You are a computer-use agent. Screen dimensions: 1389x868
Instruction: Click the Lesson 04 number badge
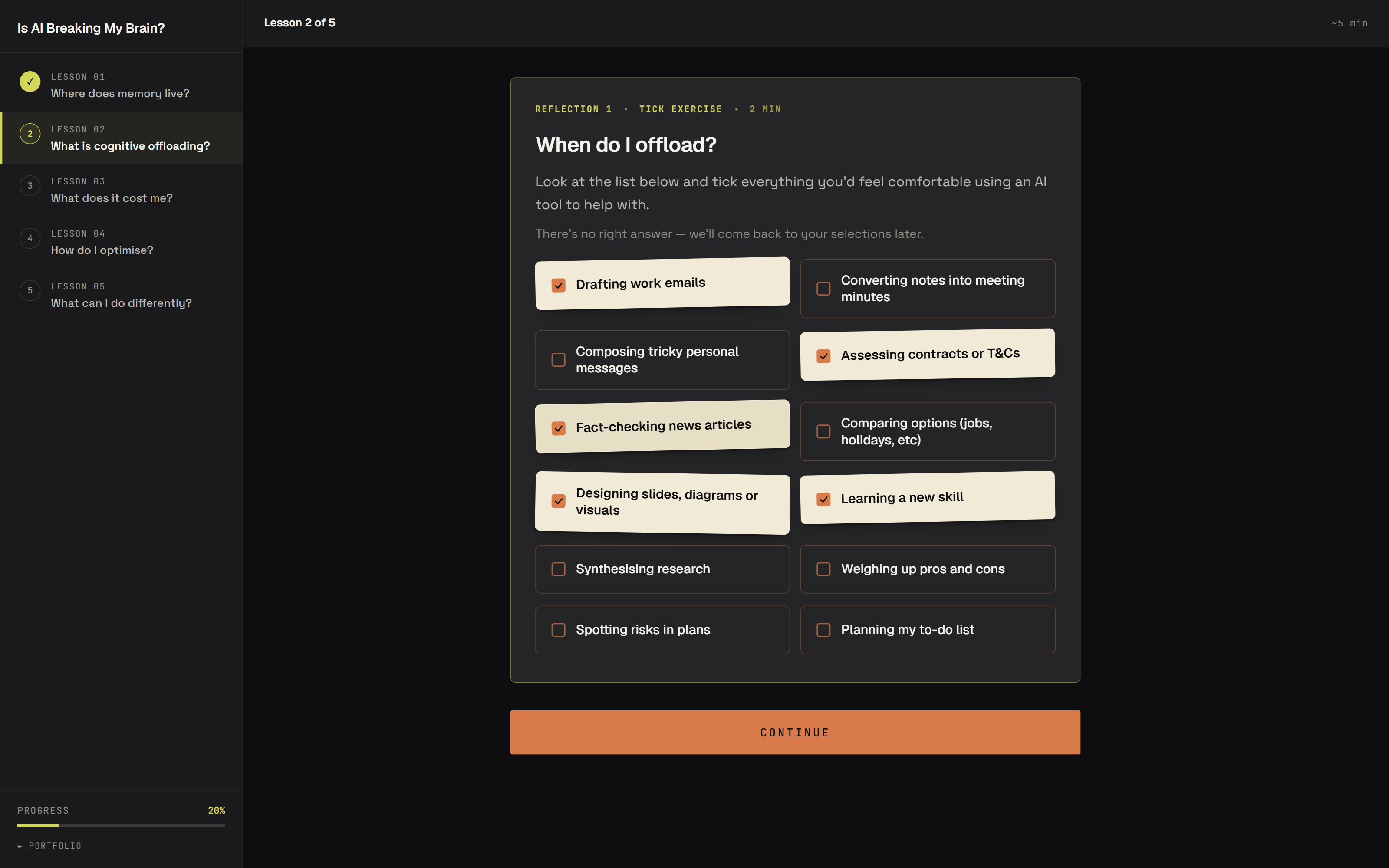pos(30,238)
